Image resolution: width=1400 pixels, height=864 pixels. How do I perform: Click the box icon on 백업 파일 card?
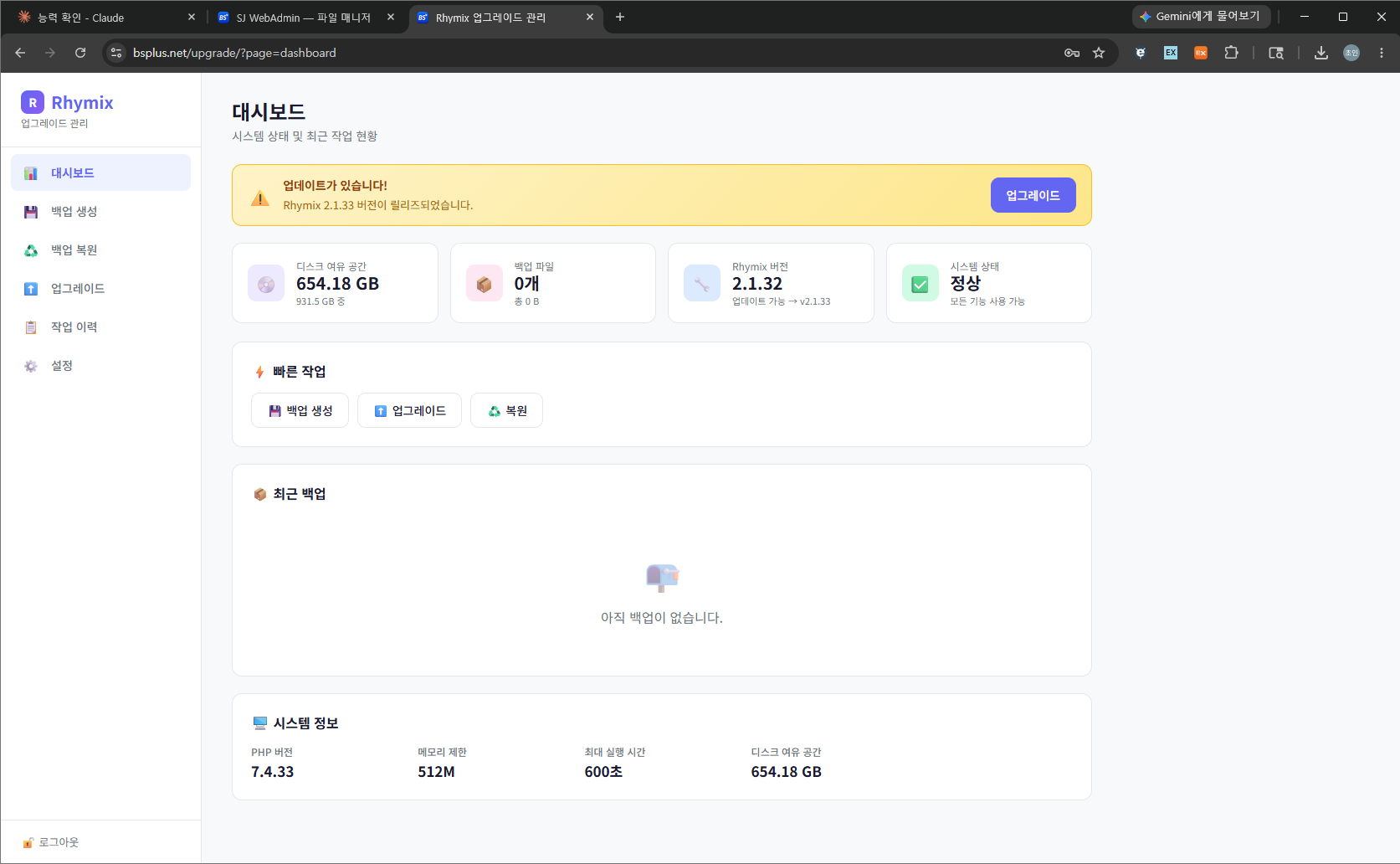[x=485, y=283]
